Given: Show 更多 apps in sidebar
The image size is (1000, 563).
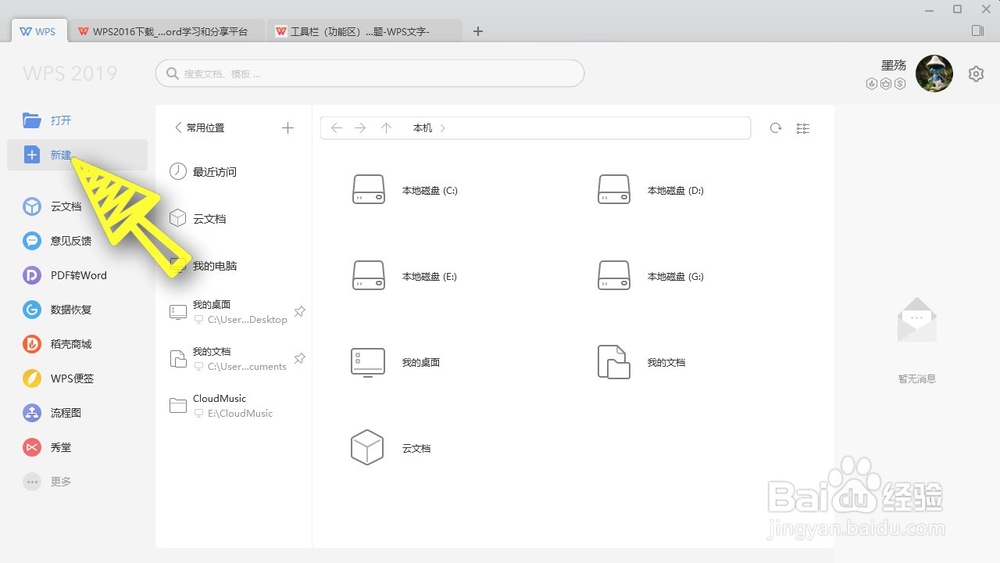Looking at the screenshot, I should 47,482.
